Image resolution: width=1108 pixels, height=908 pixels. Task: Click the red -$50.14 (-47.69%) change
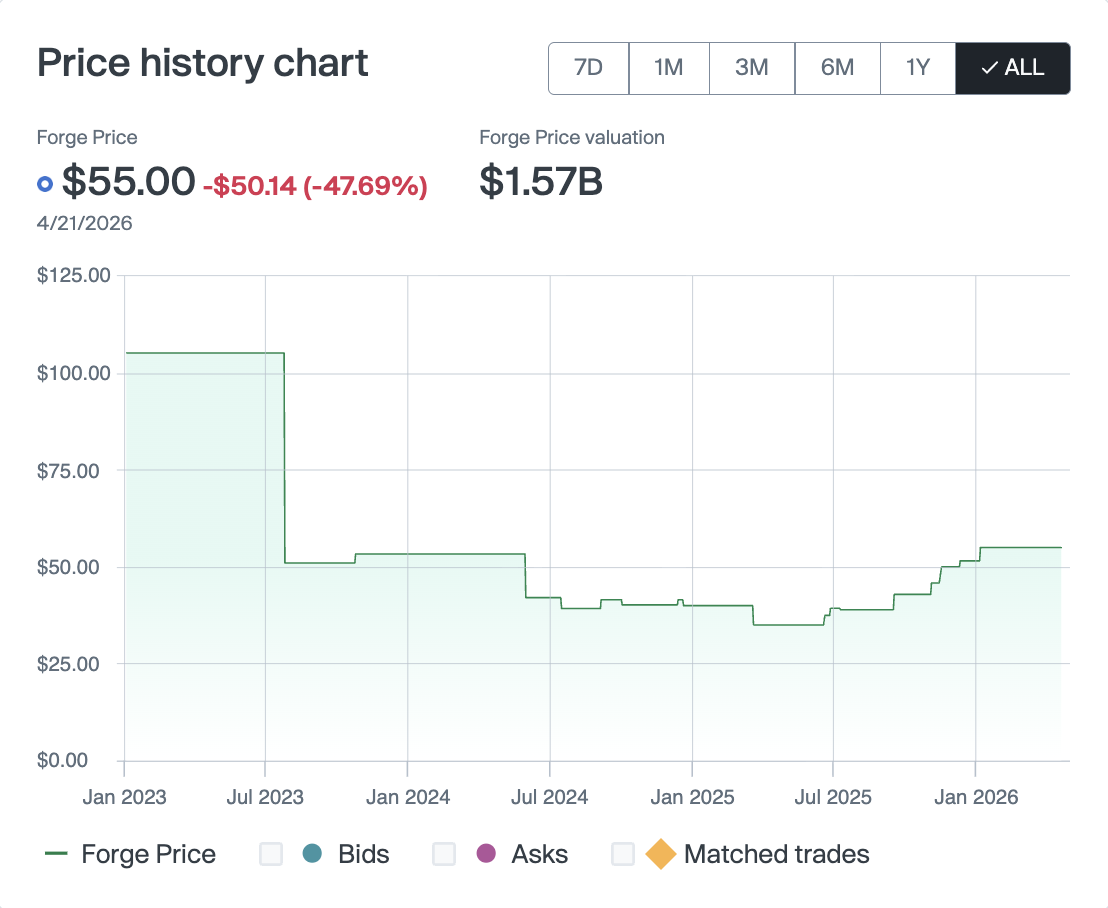tap(315, 185)
